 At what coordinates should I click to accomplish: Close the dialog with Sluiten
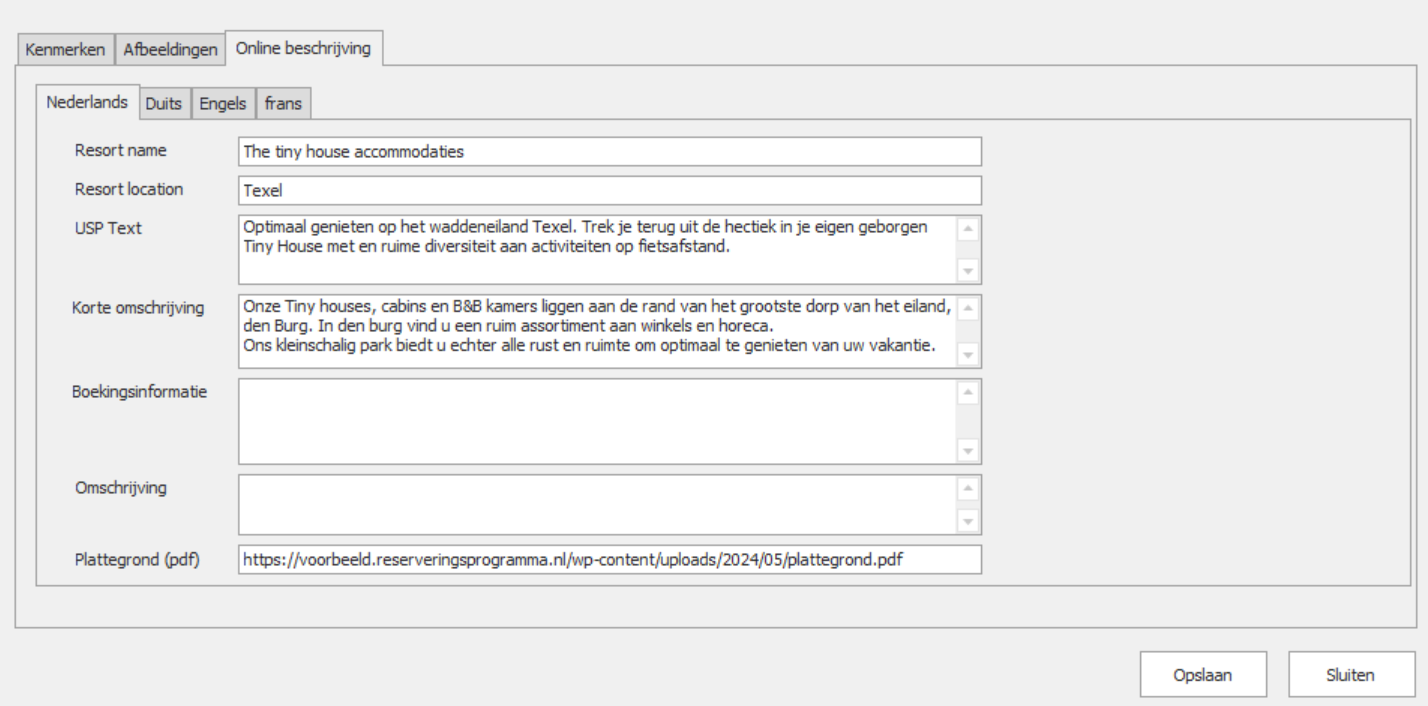point(1351,674)
